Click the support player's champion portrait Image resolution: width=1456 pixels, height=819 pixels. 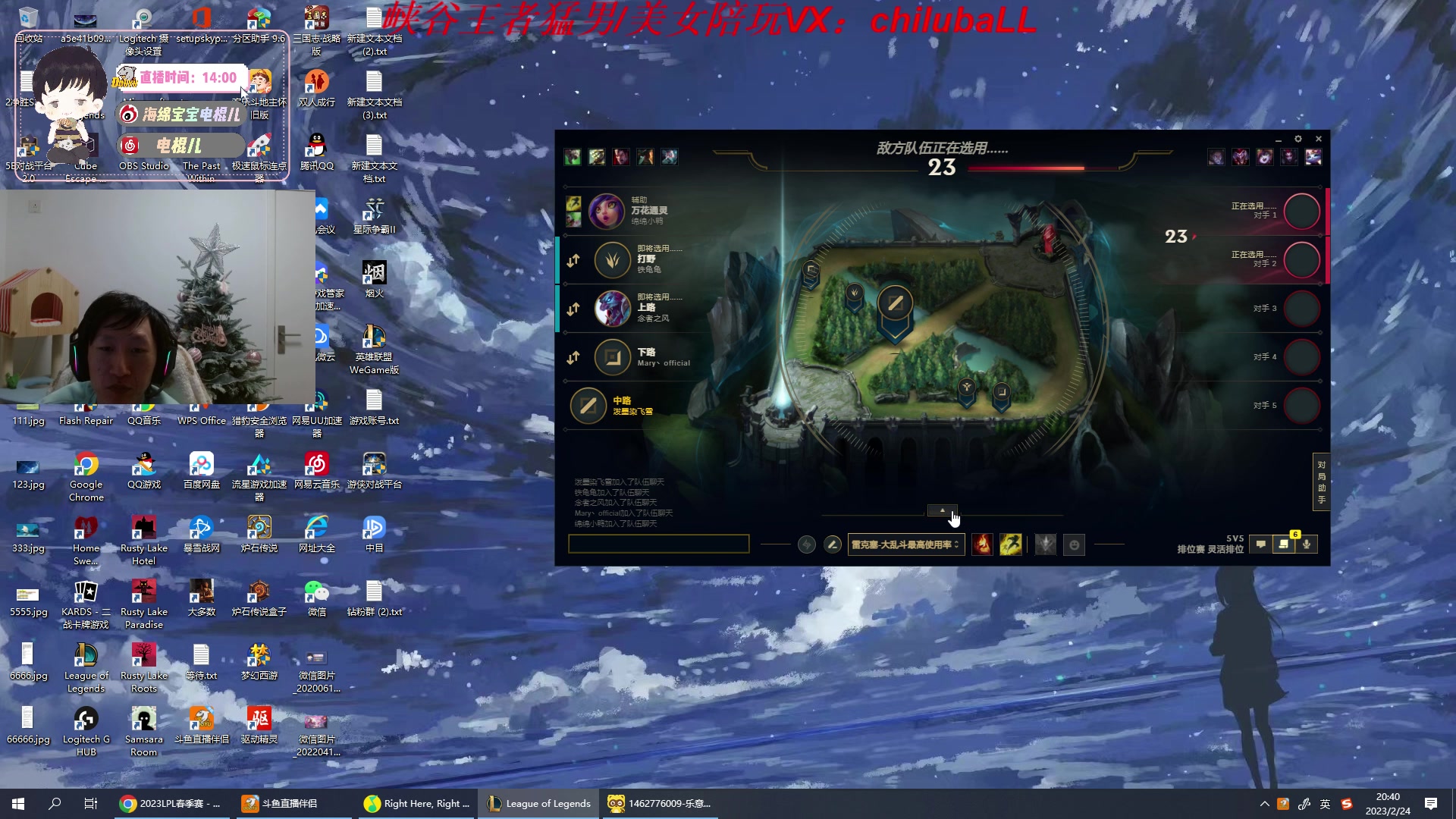point(606,211)
